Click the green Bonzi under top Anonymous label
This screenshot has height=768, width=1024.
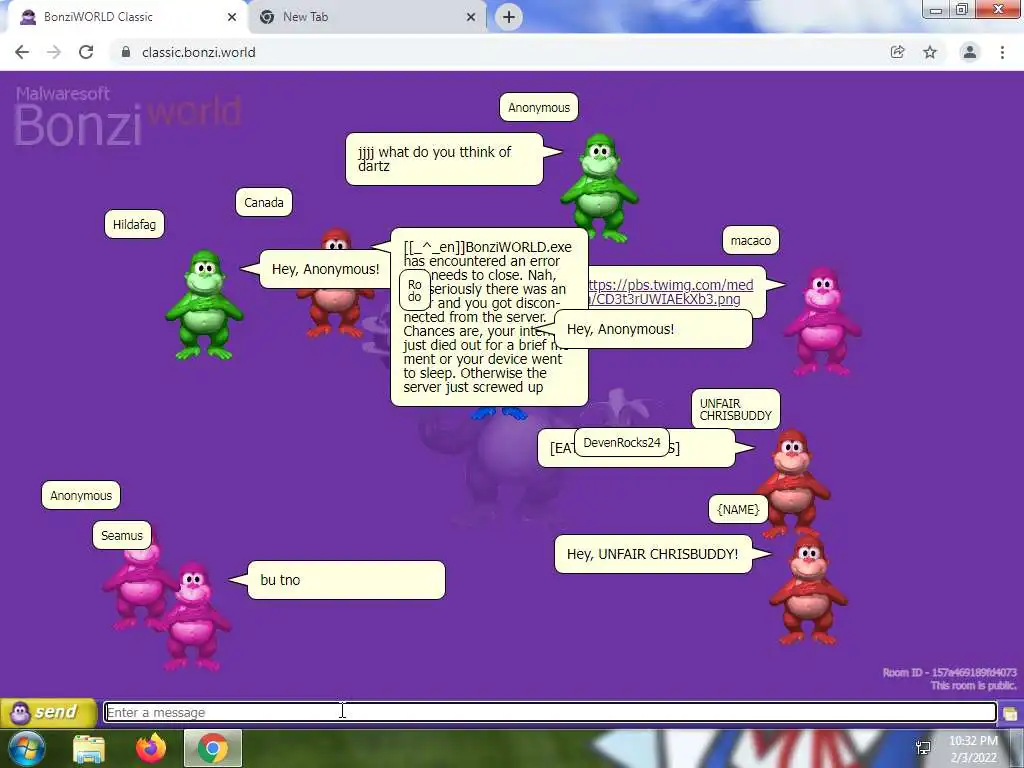click(600, 187)
